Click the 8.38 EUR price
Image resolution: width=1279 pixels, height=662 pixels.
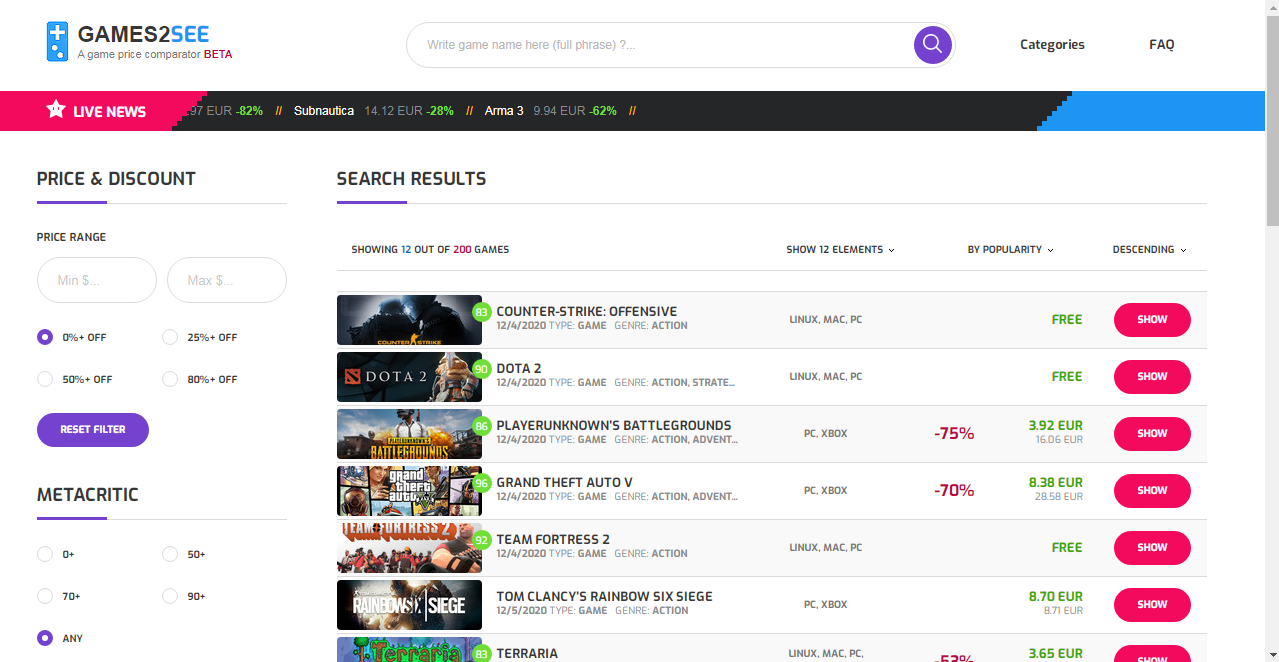(x=1055, y=482)
